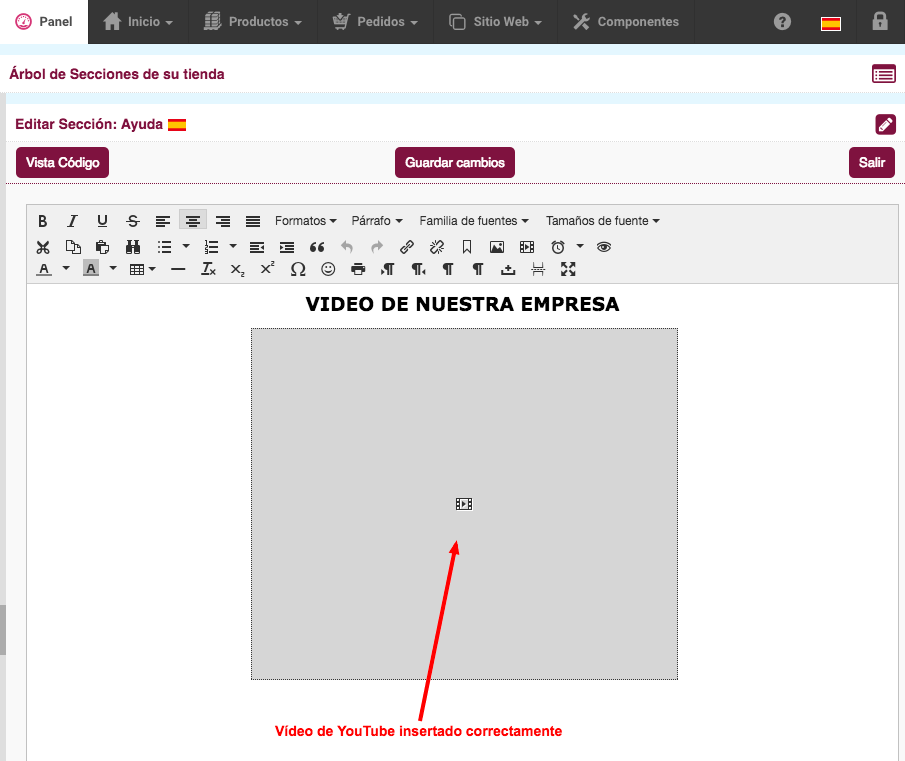Expand numbered list style options
Viewport: 905px width, 761px height.
[x=233, y=246]
